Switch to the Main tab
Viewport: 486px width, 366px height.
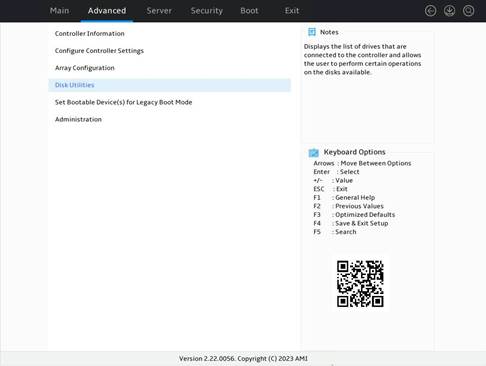click(x=59, y=11)
